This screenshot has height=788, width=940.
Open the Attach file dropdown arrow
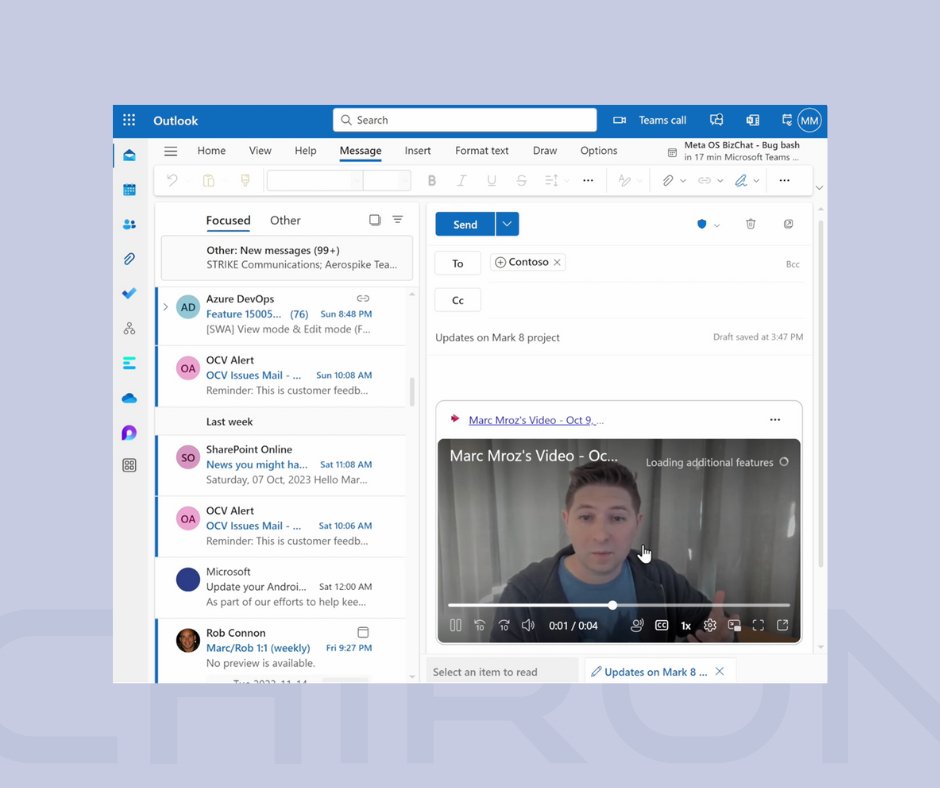coord(683,181)
